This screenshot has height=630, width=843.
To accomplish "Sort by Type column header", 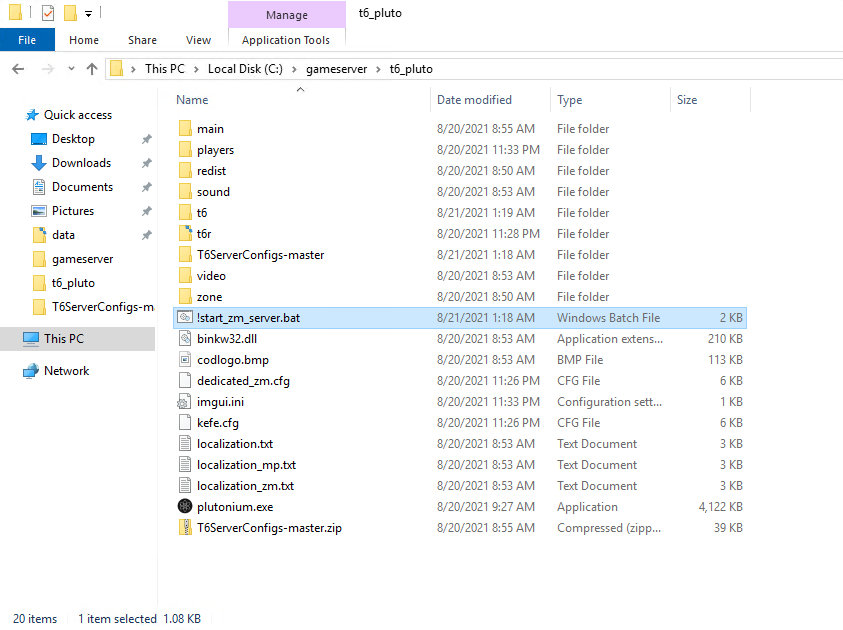I will click(x=569, y=100).
